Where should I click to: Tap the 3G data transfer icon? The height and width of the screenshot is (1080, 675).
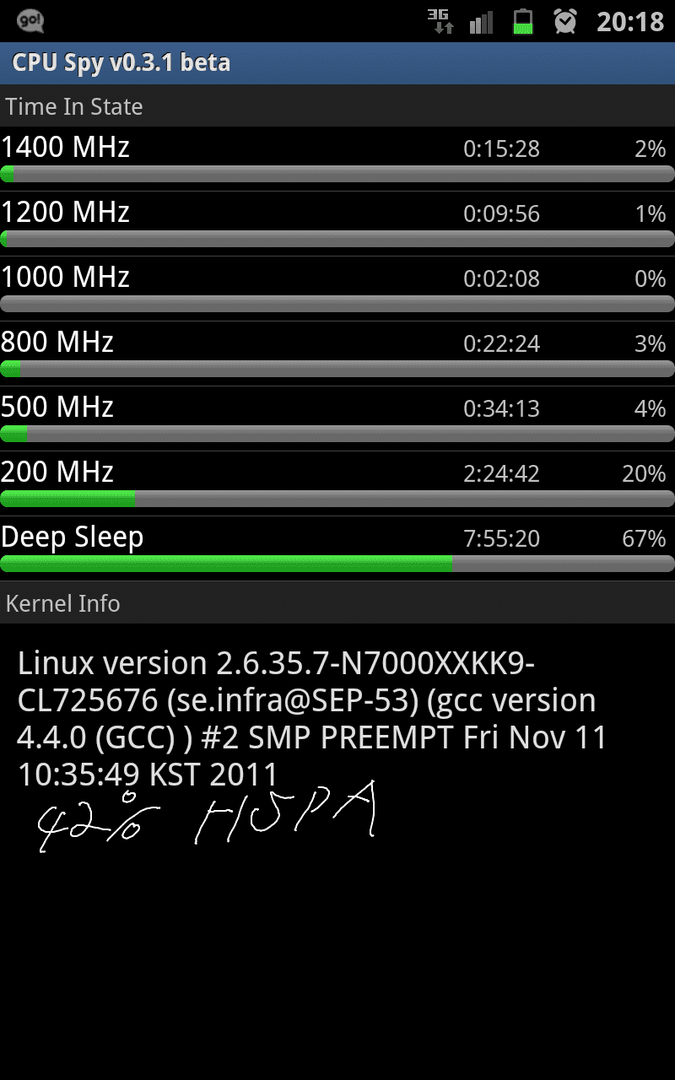point(439,21)
